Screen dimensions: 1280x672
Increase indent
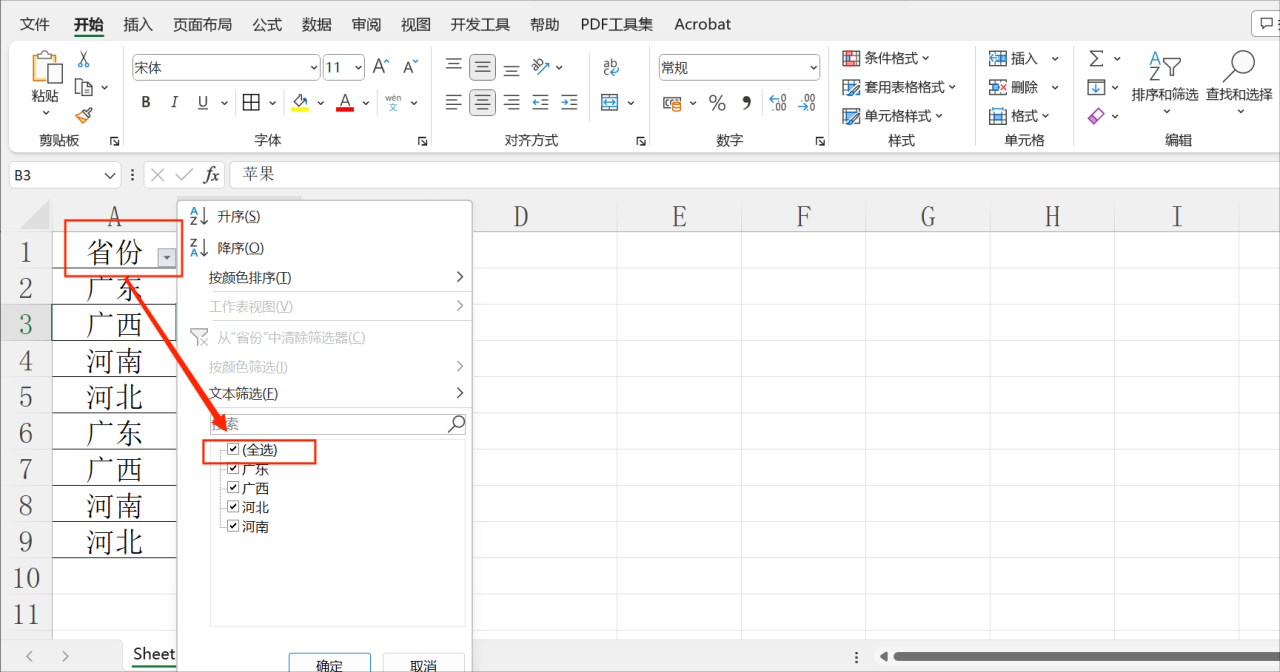pos(569,102)
